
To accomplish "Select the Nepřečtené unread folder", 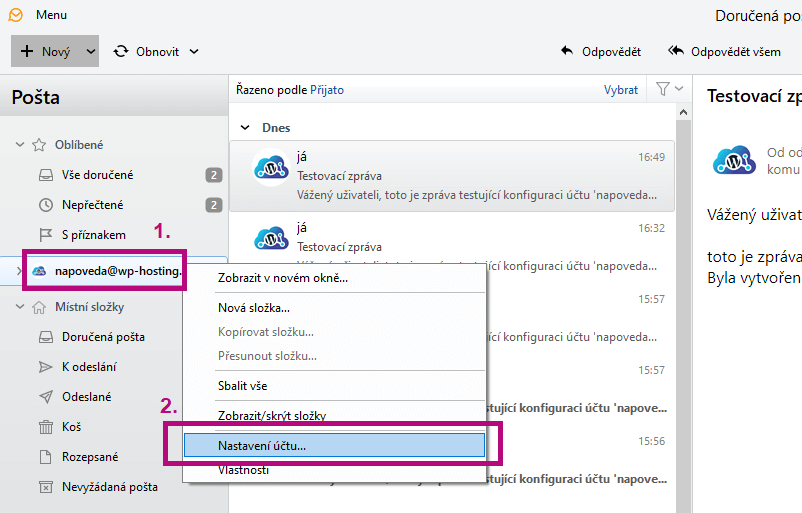I will point(92,205).
